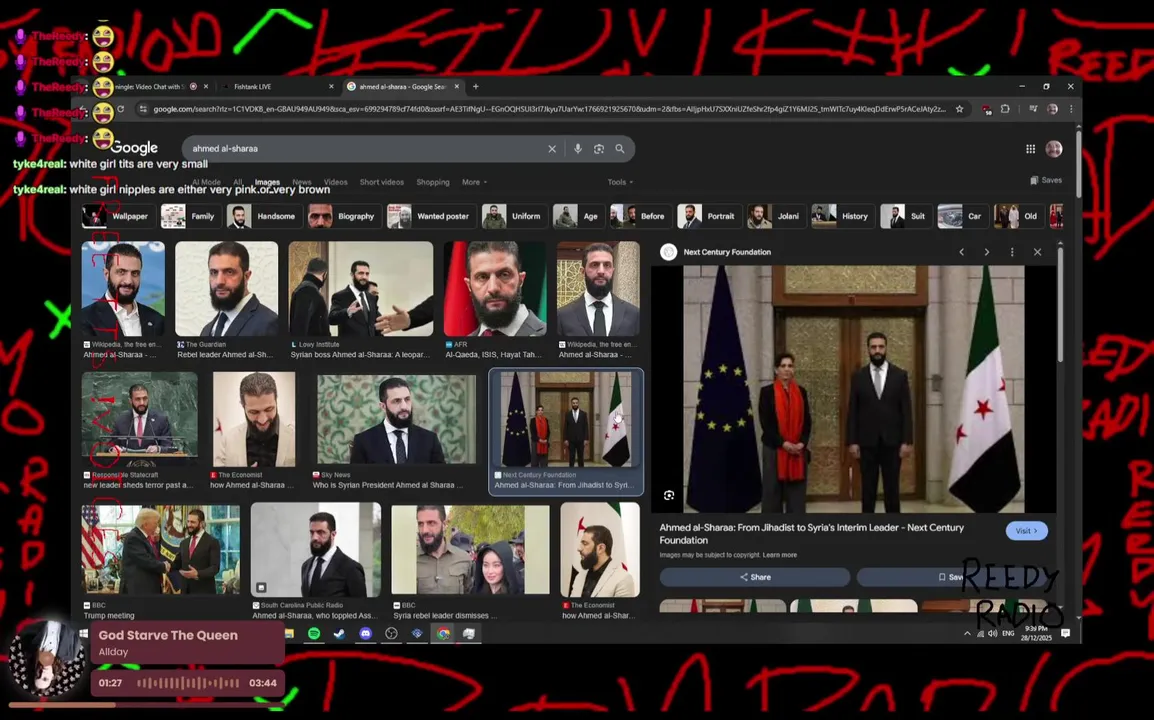Viewport: 1154px width, 720px height.
Task: Open a new tab with the plus button
Action: coord(475,87)
